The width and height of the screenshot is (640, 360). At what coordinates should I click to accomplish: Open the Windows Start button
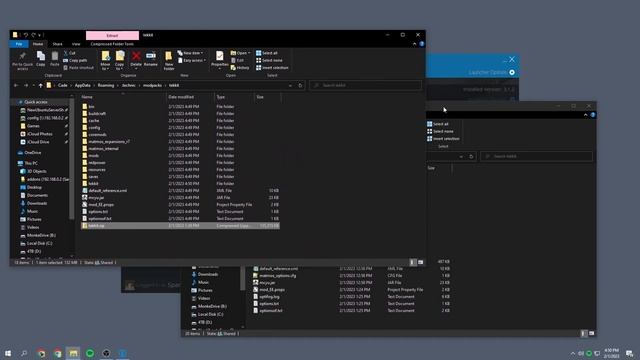tap(8, 353)
